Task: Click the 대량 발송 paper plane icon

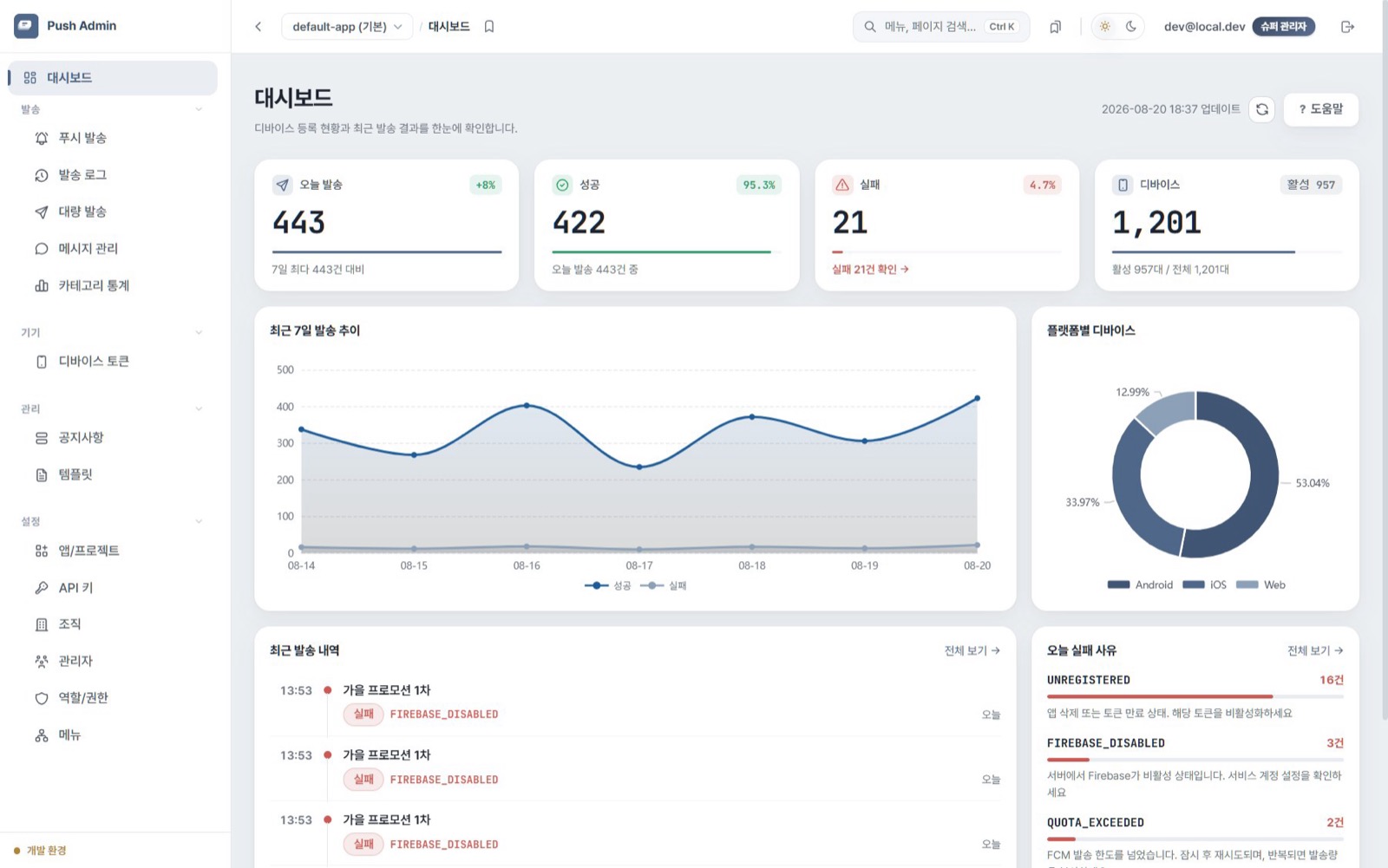Action: coord(42,212)
